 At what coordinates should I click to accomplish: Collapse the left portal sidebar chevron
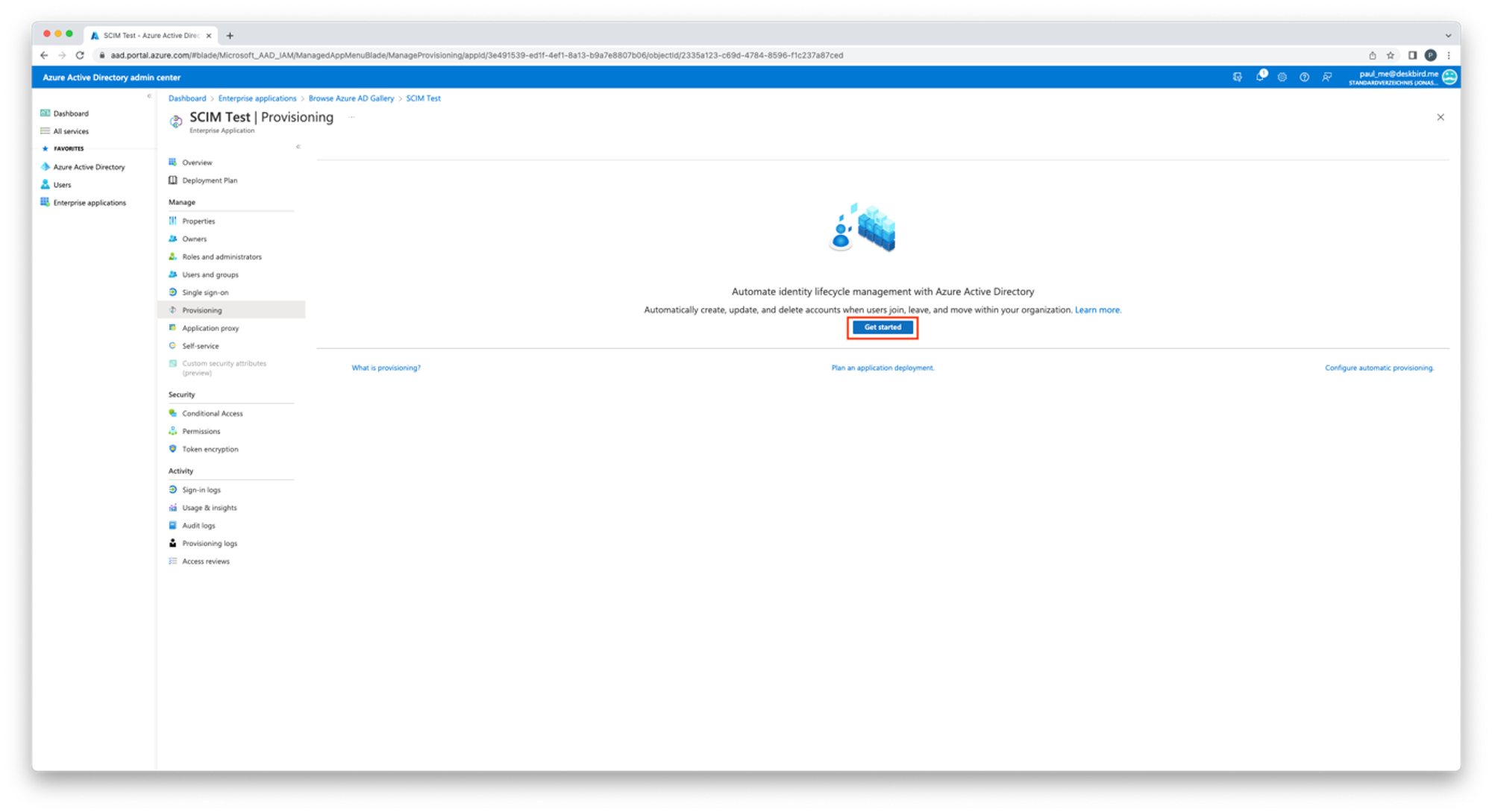(x=149, y=96)
